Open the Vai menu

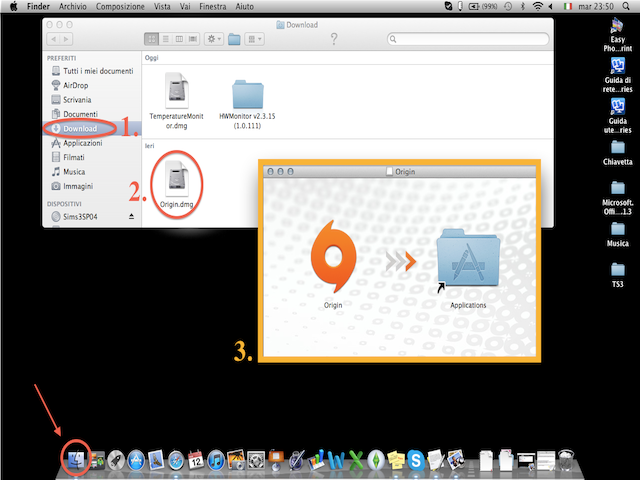pyautogui.click(x=185, y=6)
